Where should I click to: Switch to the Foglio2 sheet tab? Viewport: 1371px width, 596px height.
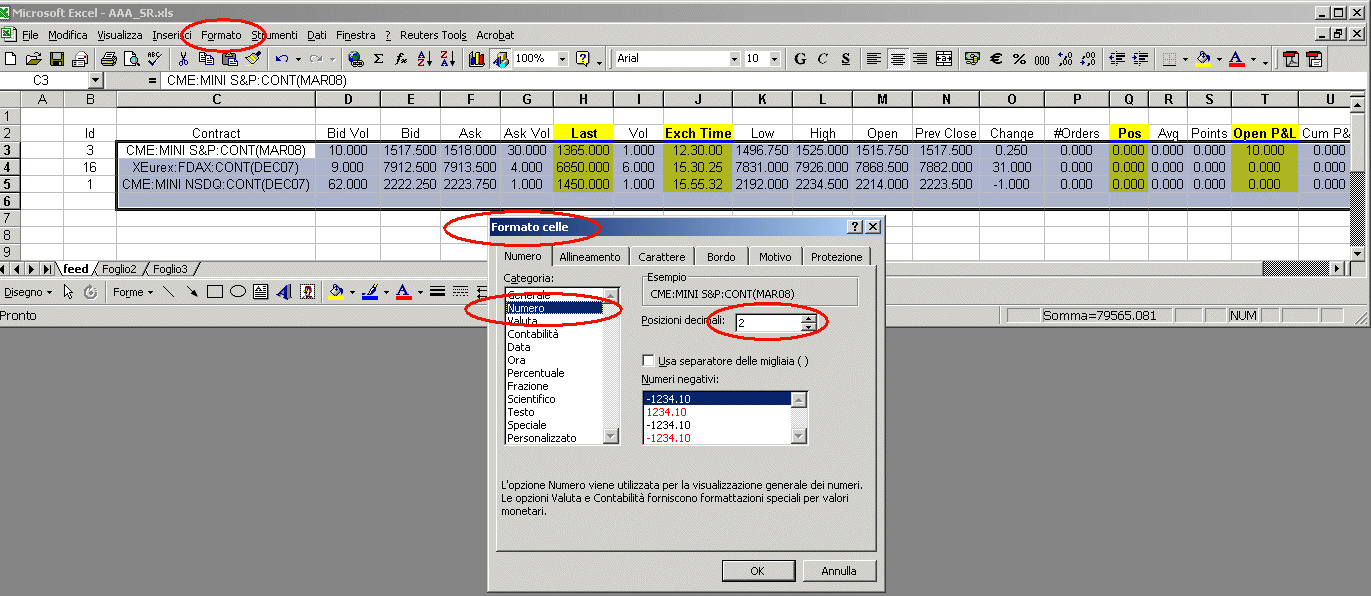click(119, 269)
